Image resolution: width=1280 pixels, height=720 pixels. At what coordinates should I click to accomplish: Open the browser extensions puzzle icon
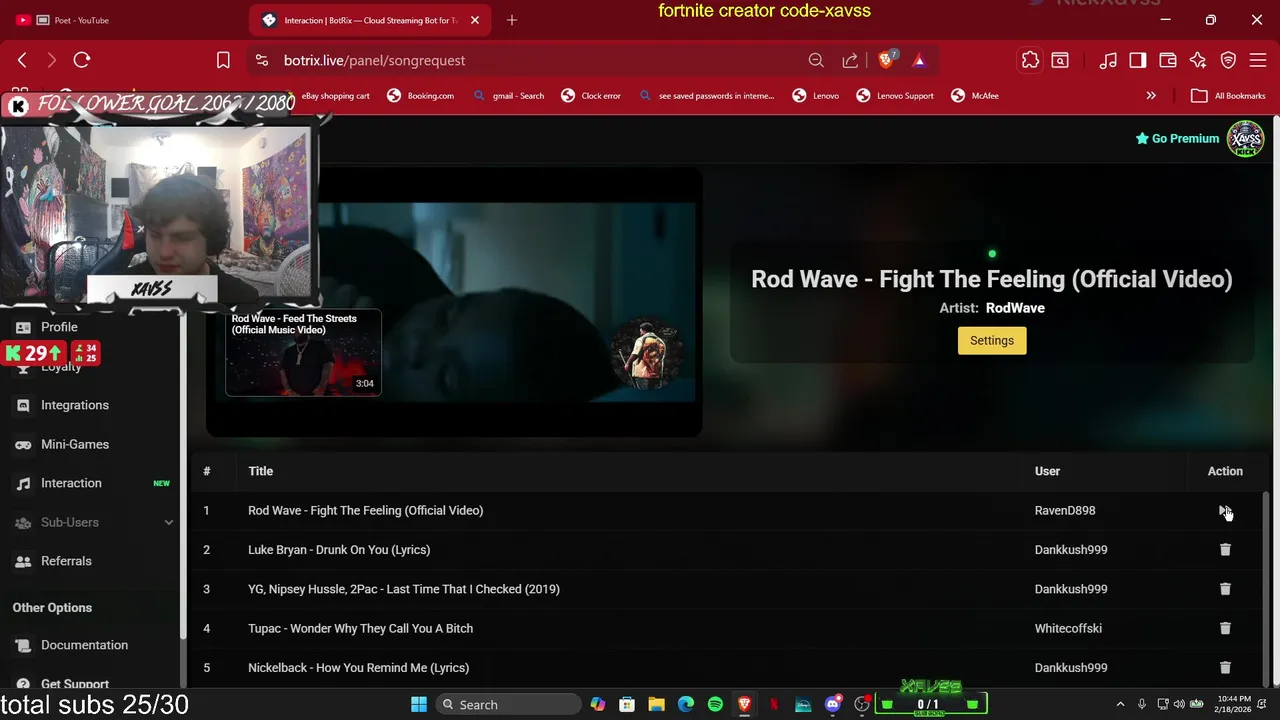[1030, 60]
